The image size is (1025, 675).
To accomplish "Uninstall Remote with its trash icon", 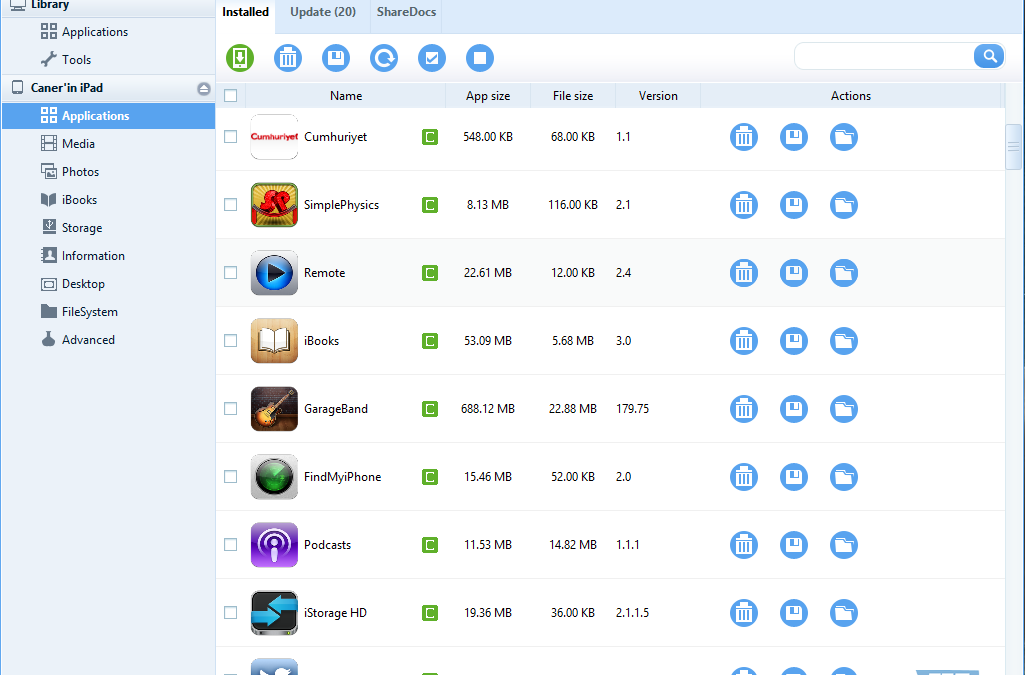I will (744, 273).
